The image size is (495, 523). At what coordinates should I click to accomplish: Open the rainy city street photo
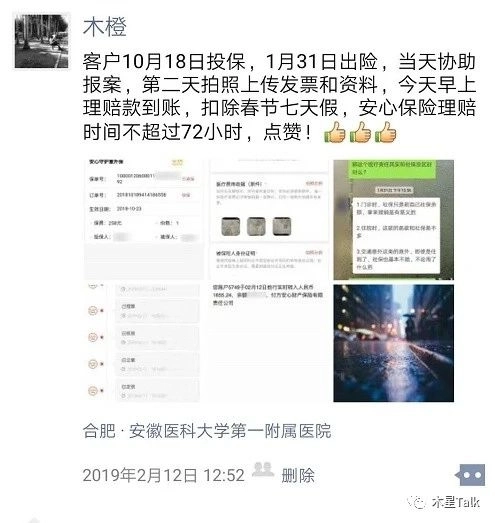(394, 343)
